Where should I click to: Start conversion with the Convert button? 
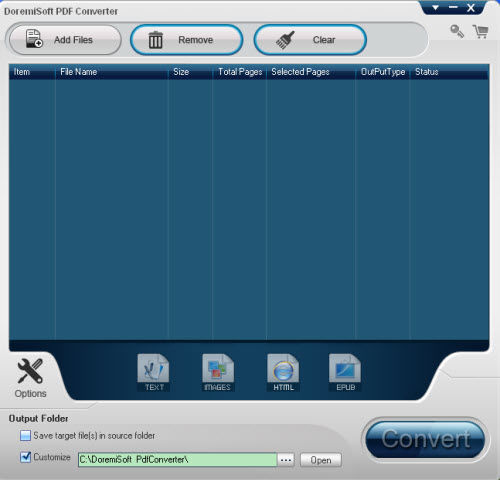pyautogui.click(x=425, y=440)
